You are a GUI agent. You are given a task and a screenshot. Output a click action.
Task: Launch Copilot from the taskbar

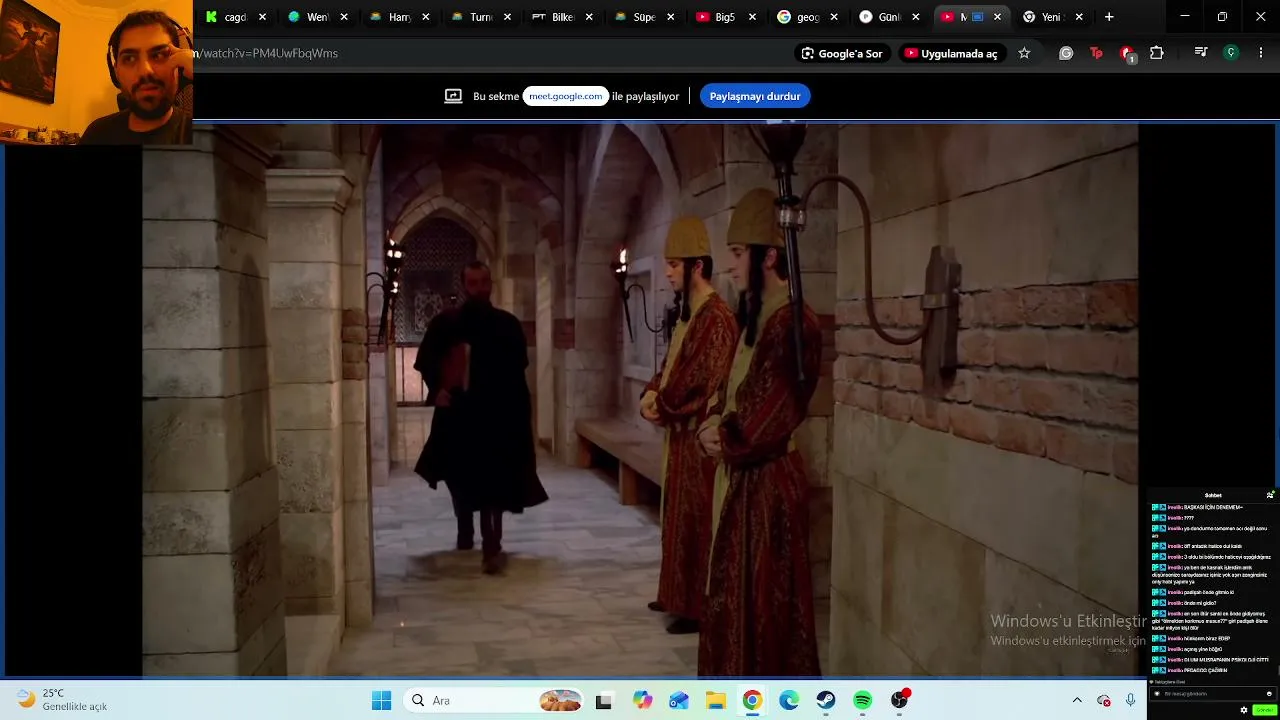click(642, 700)
